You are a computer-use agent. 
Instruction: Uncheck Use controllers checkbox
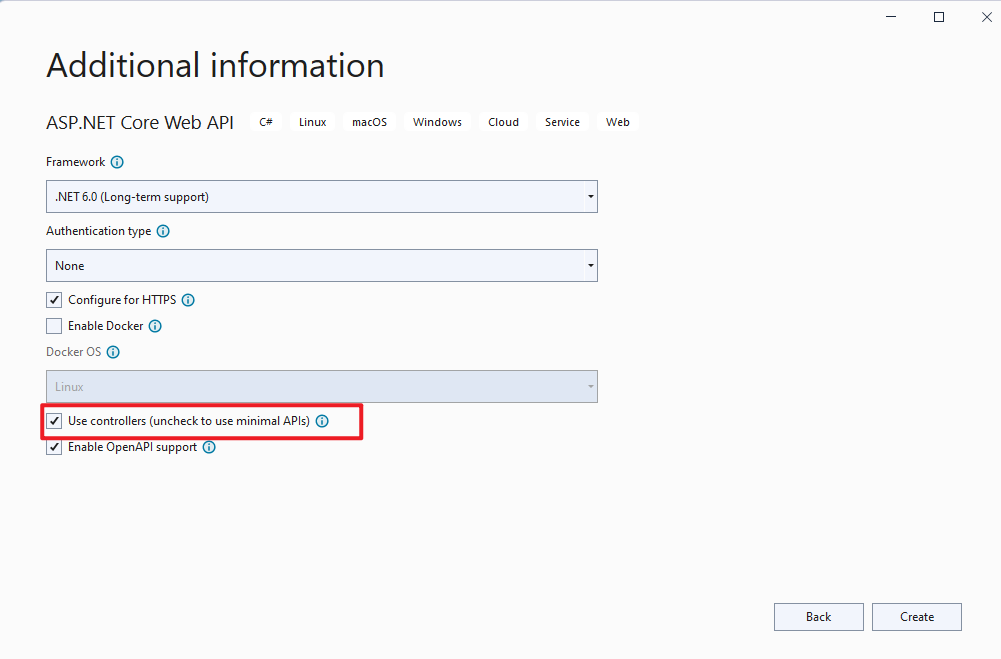coord(54,421)
